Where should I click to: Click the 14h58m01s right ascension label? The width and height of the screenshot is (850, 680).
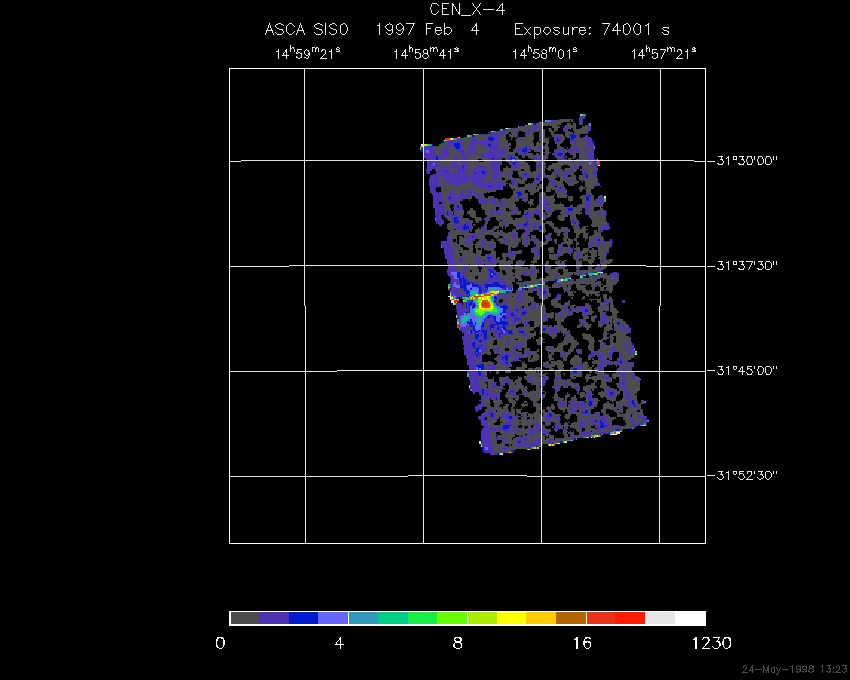tap(545, 53)
